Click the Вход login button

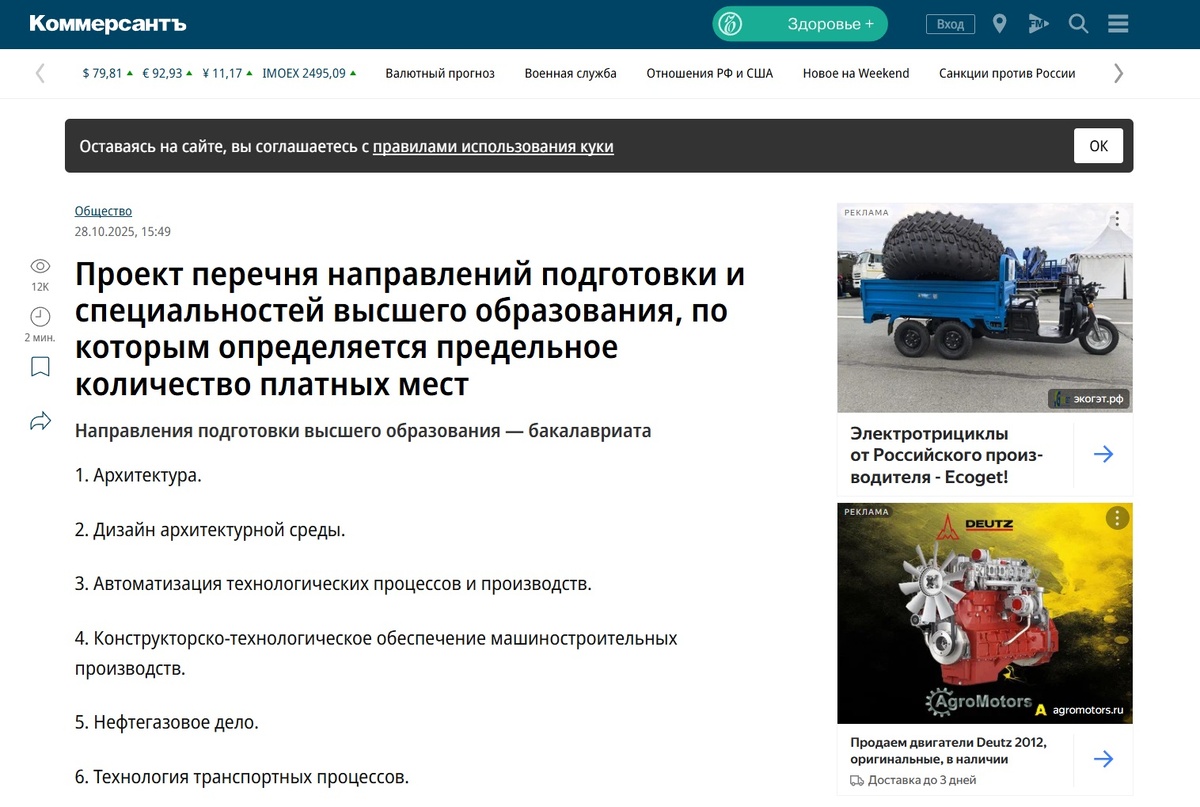[949, 23]
